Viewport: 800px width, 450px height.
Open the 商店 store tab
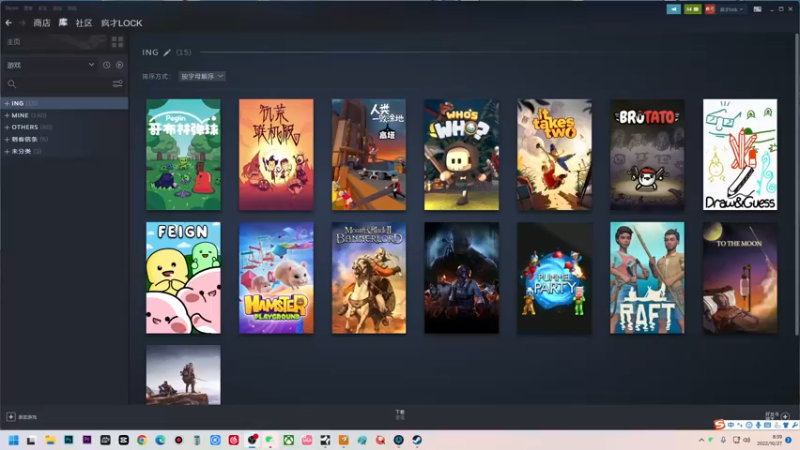pyautogui.click(x=42, y=23)
